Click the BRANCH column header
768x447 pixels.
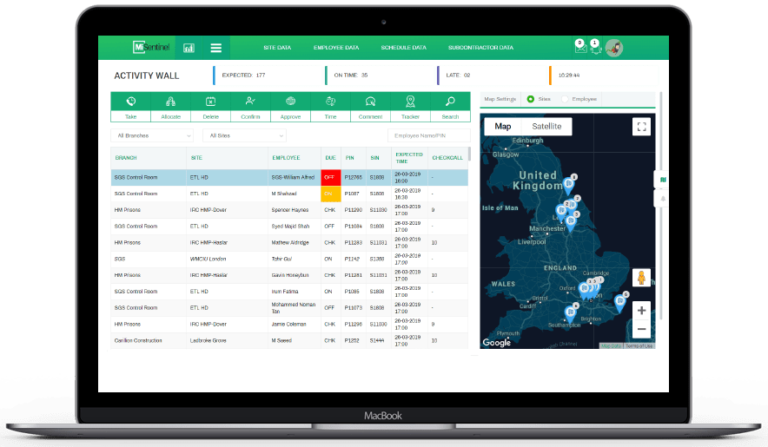coord(126,158)
